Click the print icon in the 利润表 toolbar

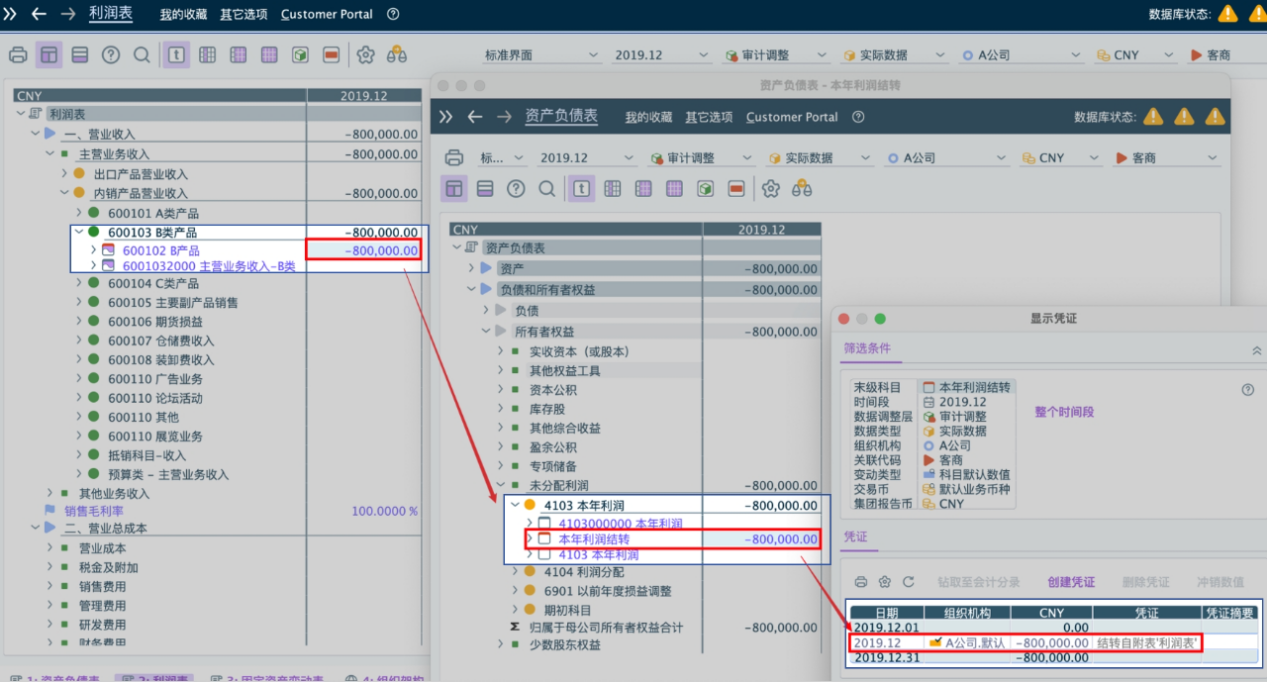(18, 55)
